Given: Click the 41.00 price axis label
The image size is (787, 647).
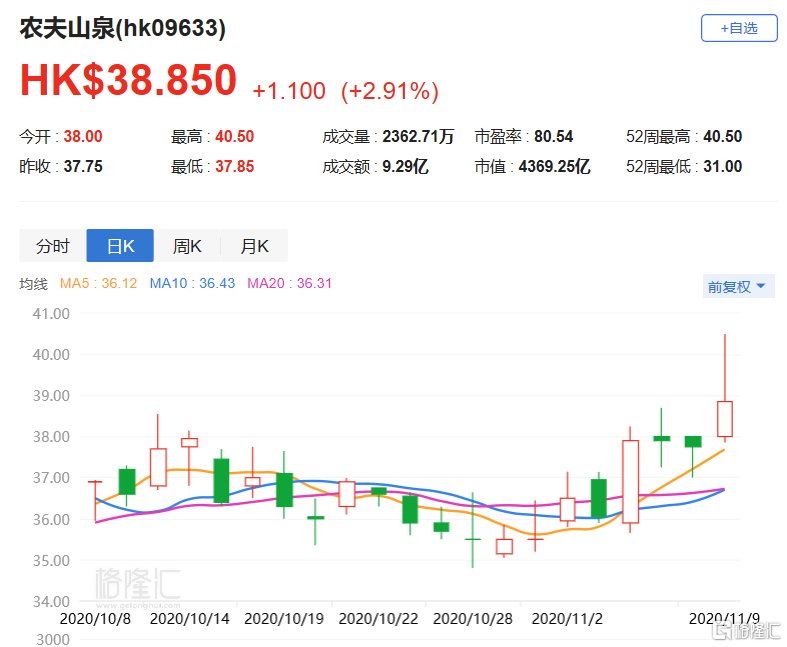Looking at the screenshot, I should coord(50,313).
